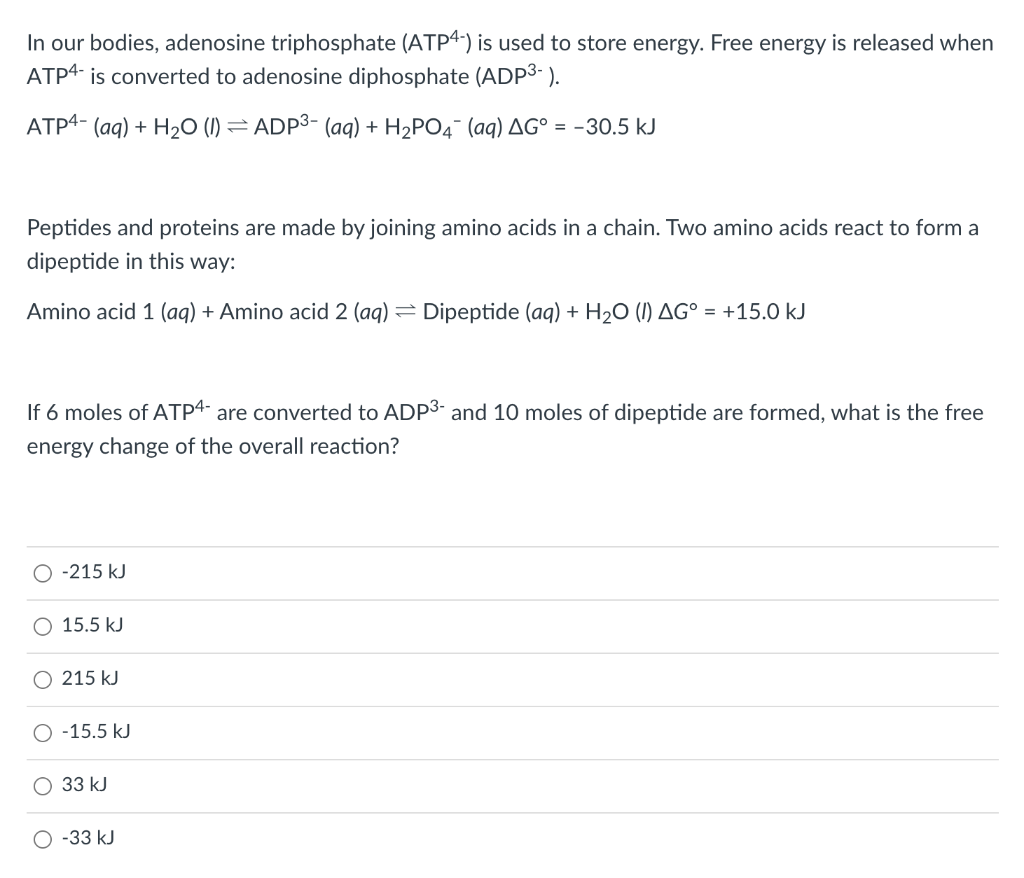Select the 33 kJ answer option

point(43,785)
